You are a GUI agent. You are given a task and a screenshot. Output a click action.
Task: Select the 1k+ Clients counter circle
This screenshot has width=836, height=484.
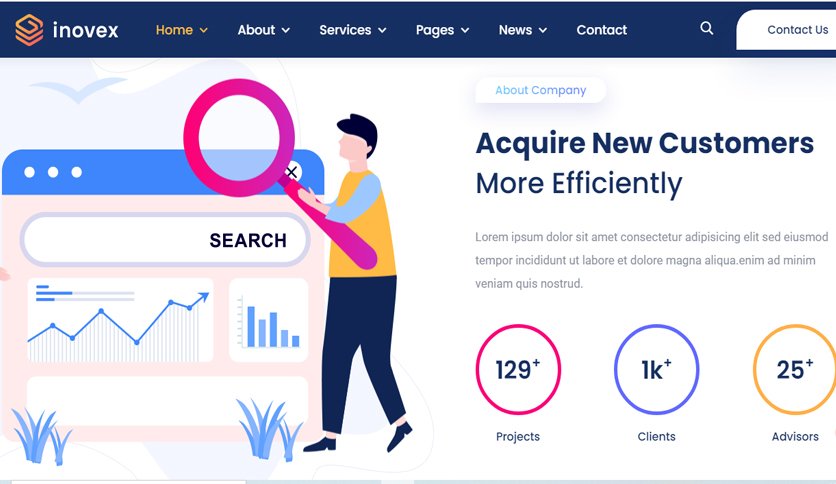656,369
